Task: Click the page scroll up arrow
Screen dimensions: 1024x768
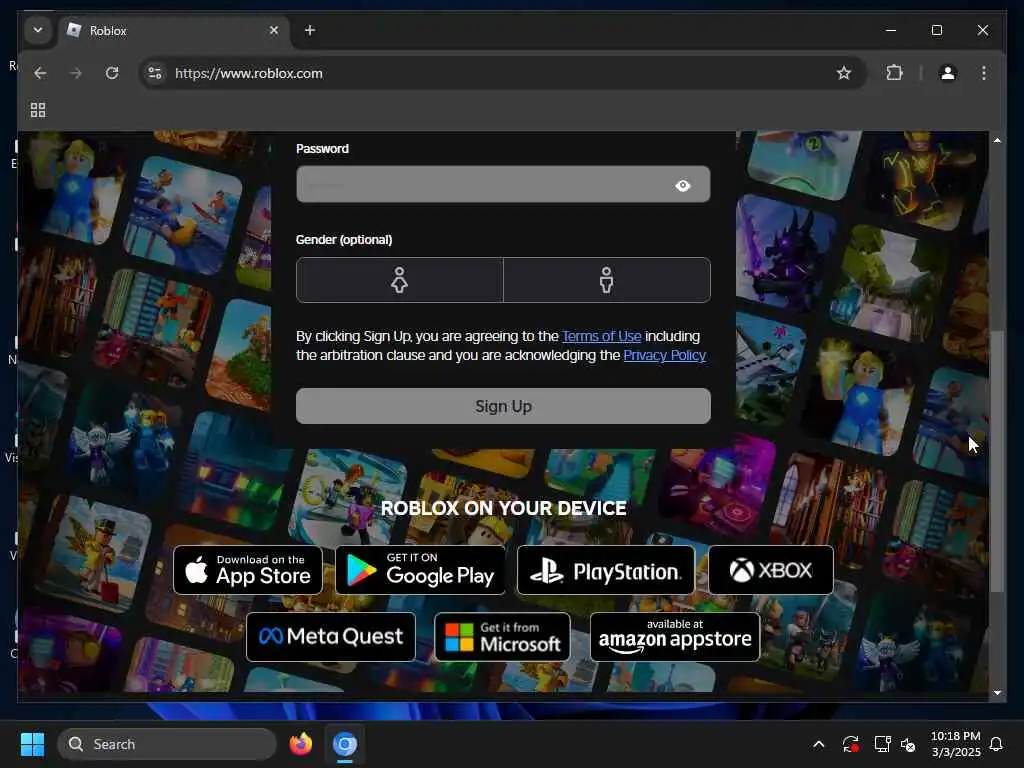Action: [997, 140]
